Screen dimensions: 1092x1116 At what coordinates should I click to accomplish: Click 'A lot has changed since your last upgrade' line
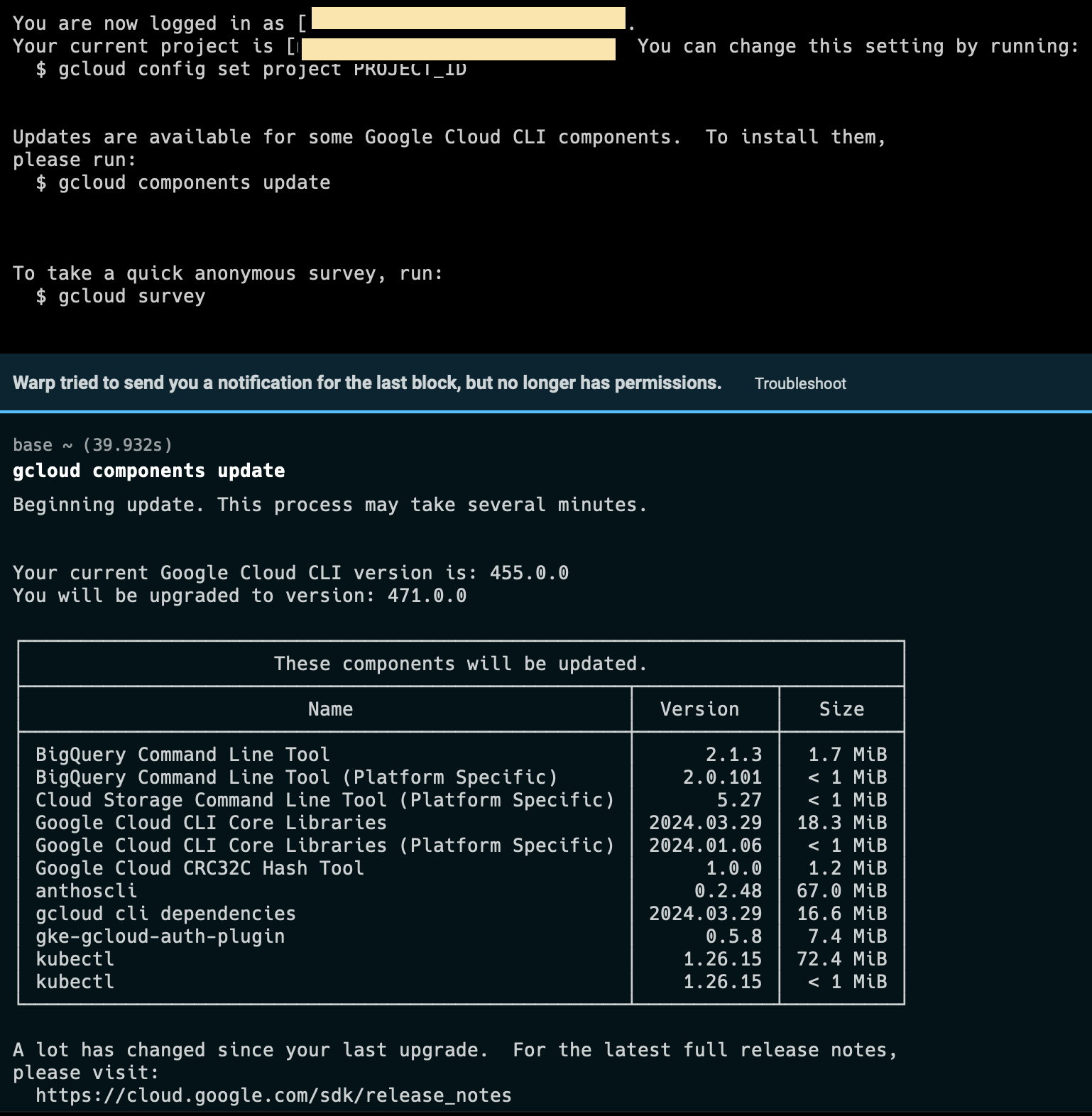pos(455,1051)
